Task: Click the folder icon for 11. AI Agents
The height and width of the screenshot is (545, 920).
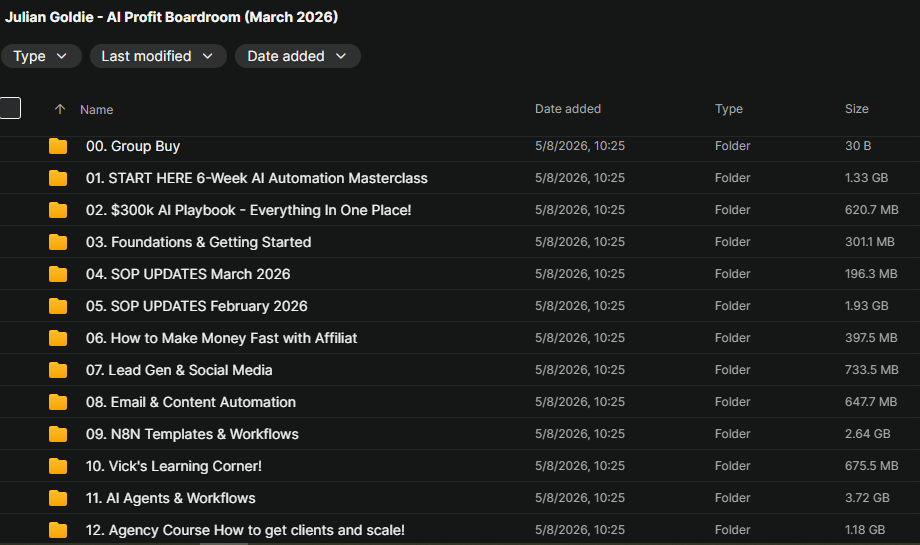Action: click(x=58, y=498)
